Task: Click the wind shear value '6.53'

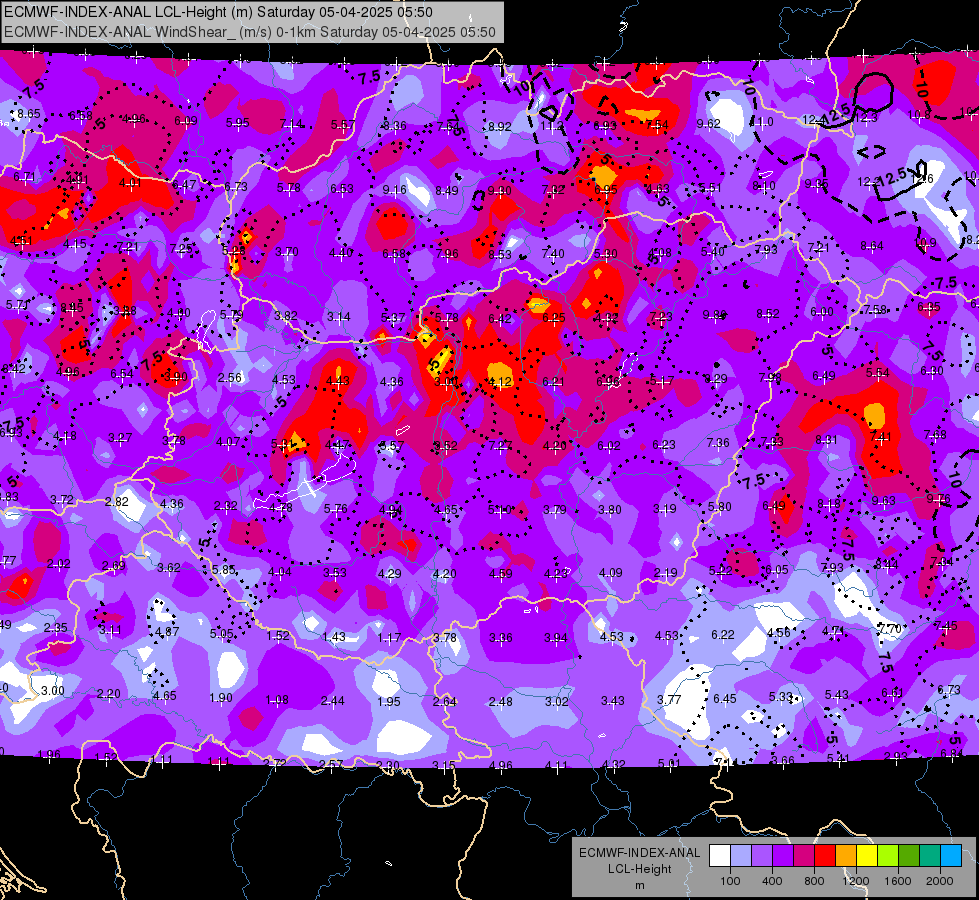Action: pyautogui.click(x=342, y=189)
